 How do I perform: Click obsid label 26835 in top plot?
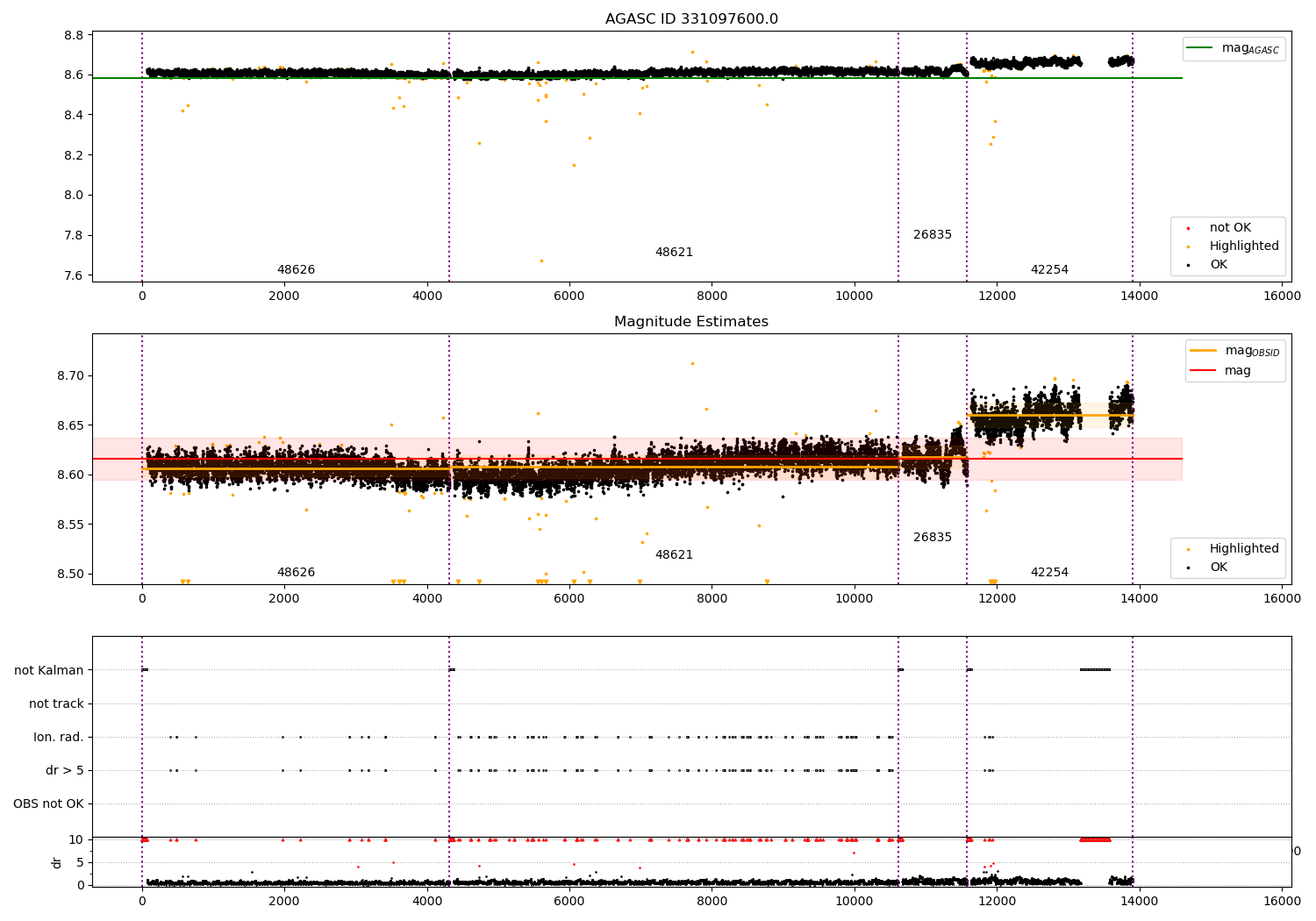pos(932,235)
